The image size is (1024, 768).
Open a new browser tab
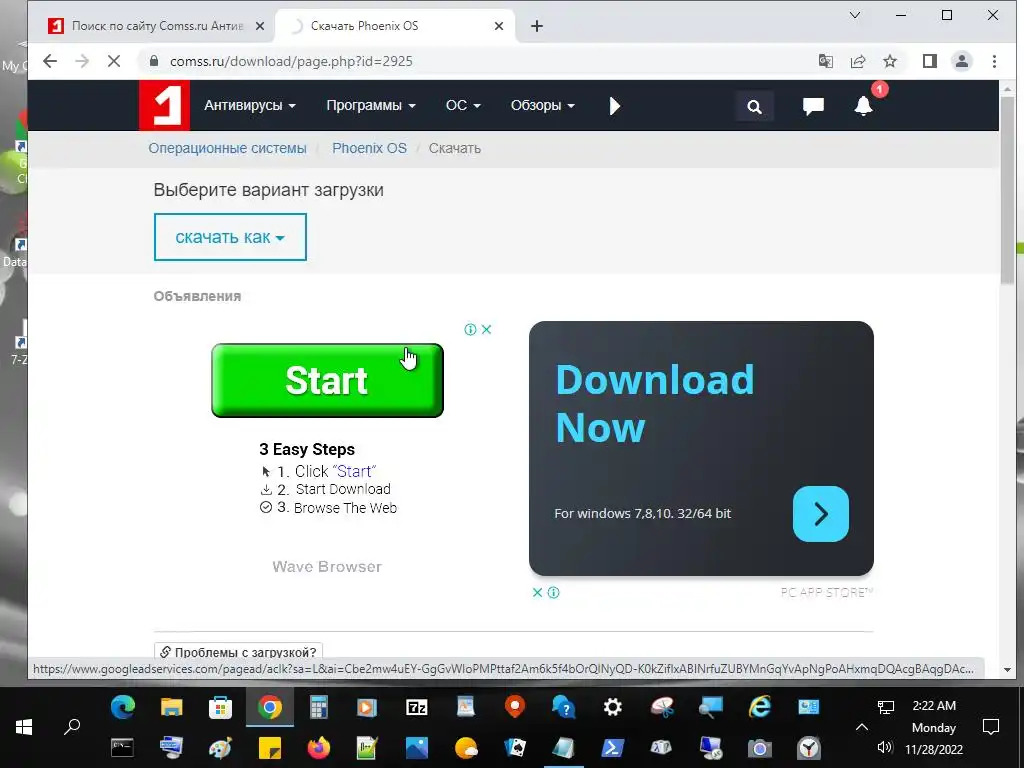tap(537, 26)
